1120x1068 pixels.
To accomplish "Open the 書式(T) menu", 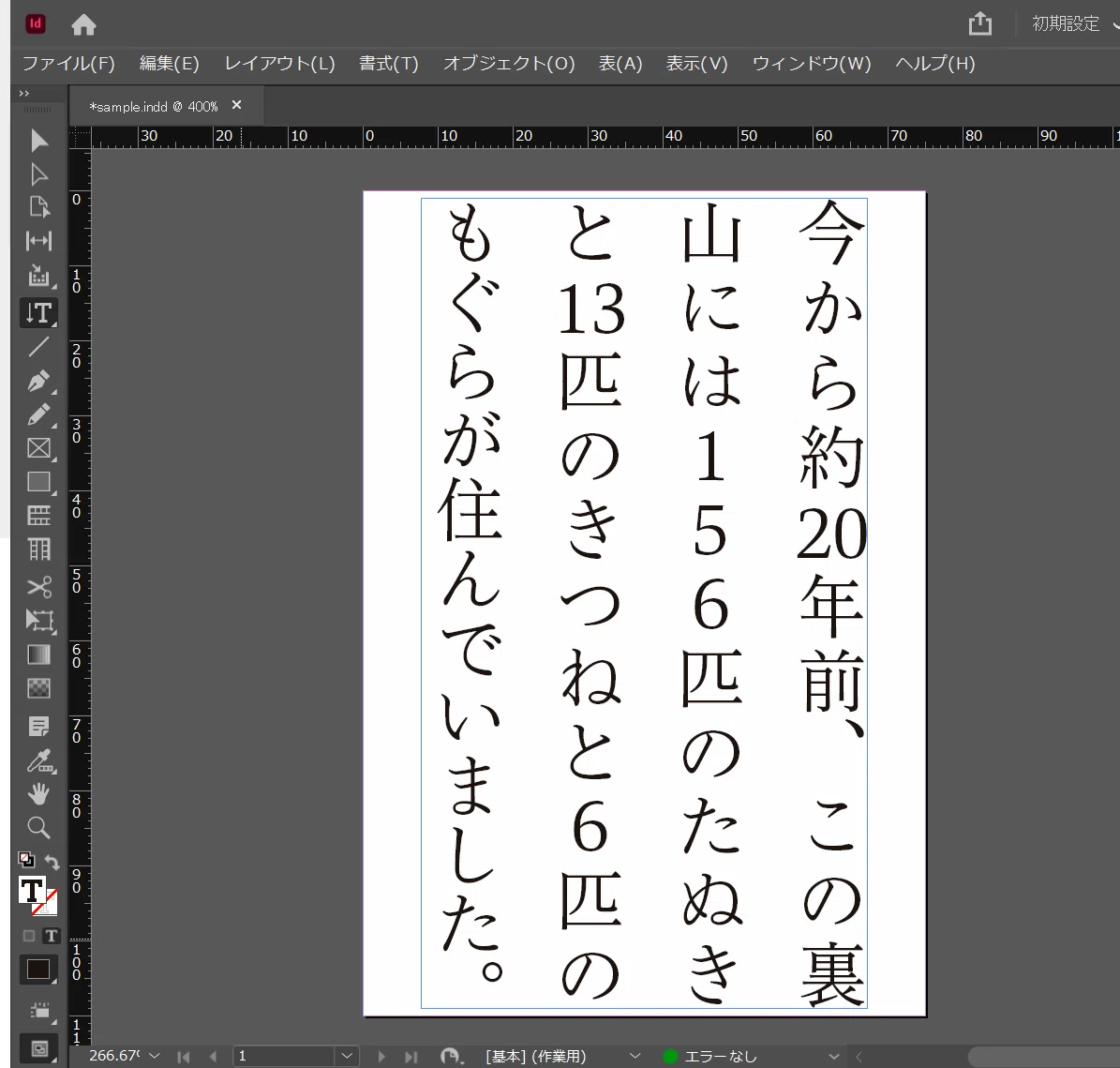I will [x=388, y=64].
